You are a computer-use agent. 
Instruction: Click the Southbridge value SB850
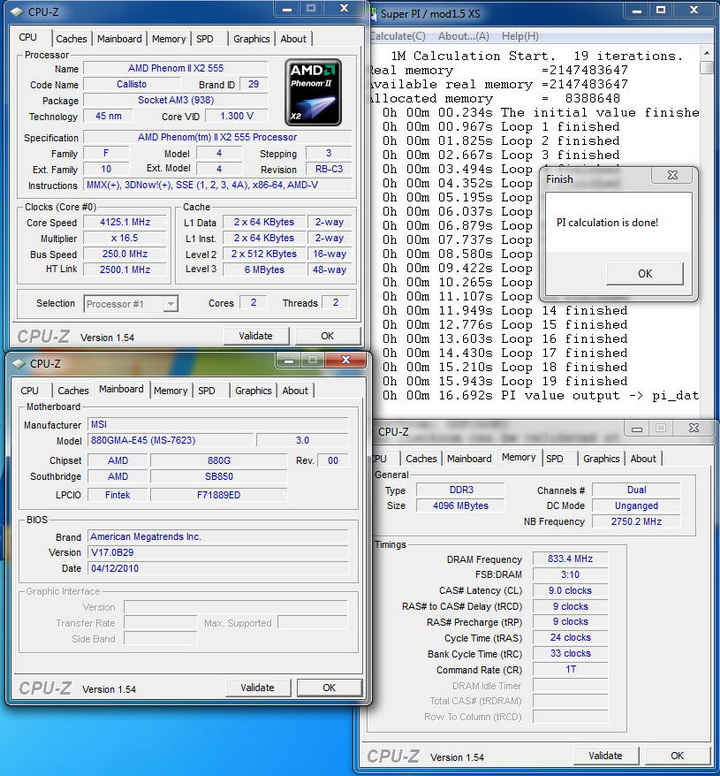pyautogui.click(x=219, y=477)
